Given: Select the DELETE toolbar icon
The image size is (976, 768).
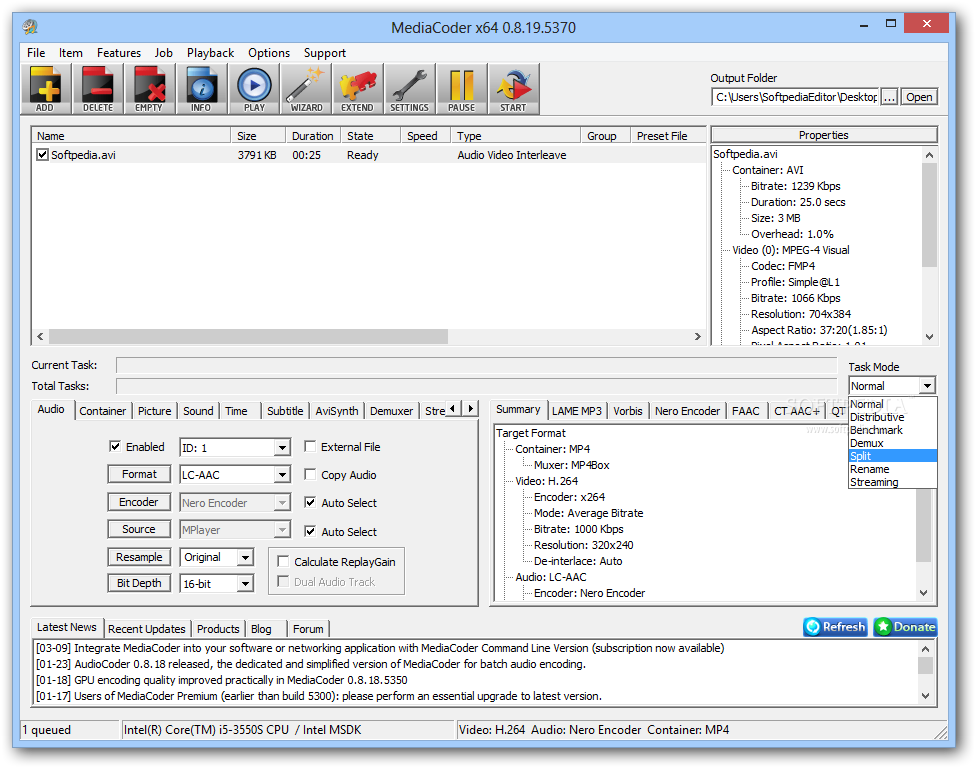Looking at the screenshot, I should 97,88.
